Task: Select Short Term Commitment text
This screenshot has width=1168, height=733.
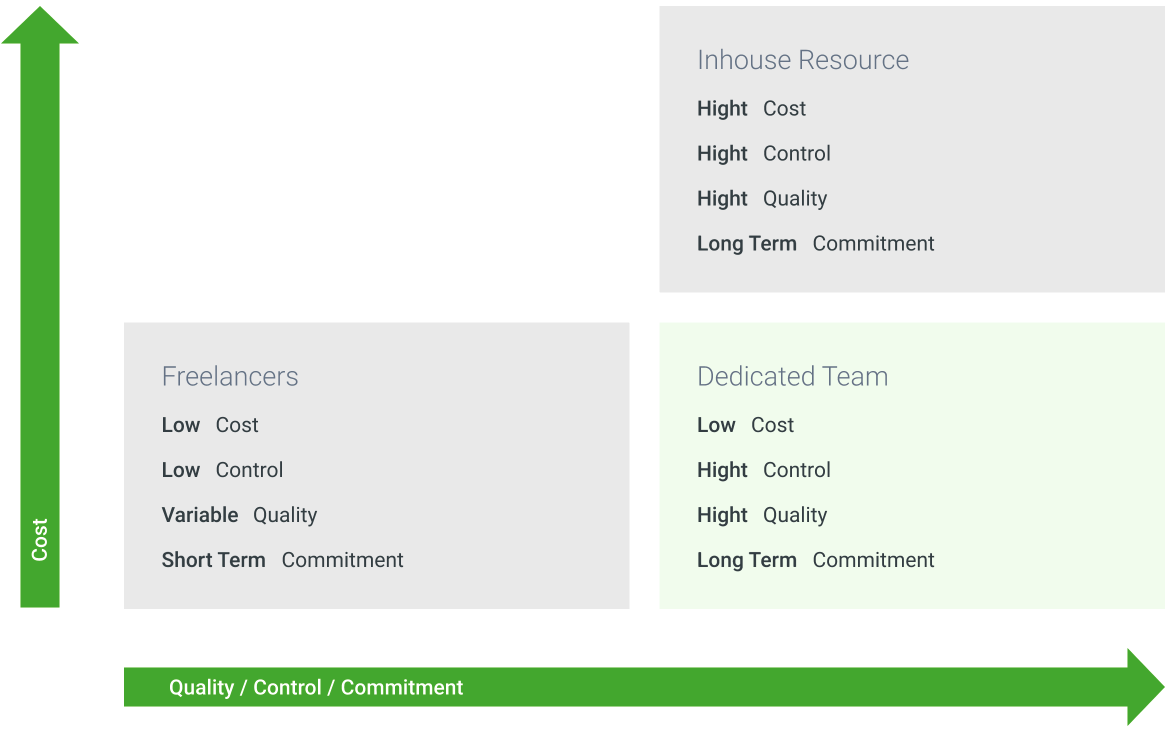Action: tap(282, 560)
